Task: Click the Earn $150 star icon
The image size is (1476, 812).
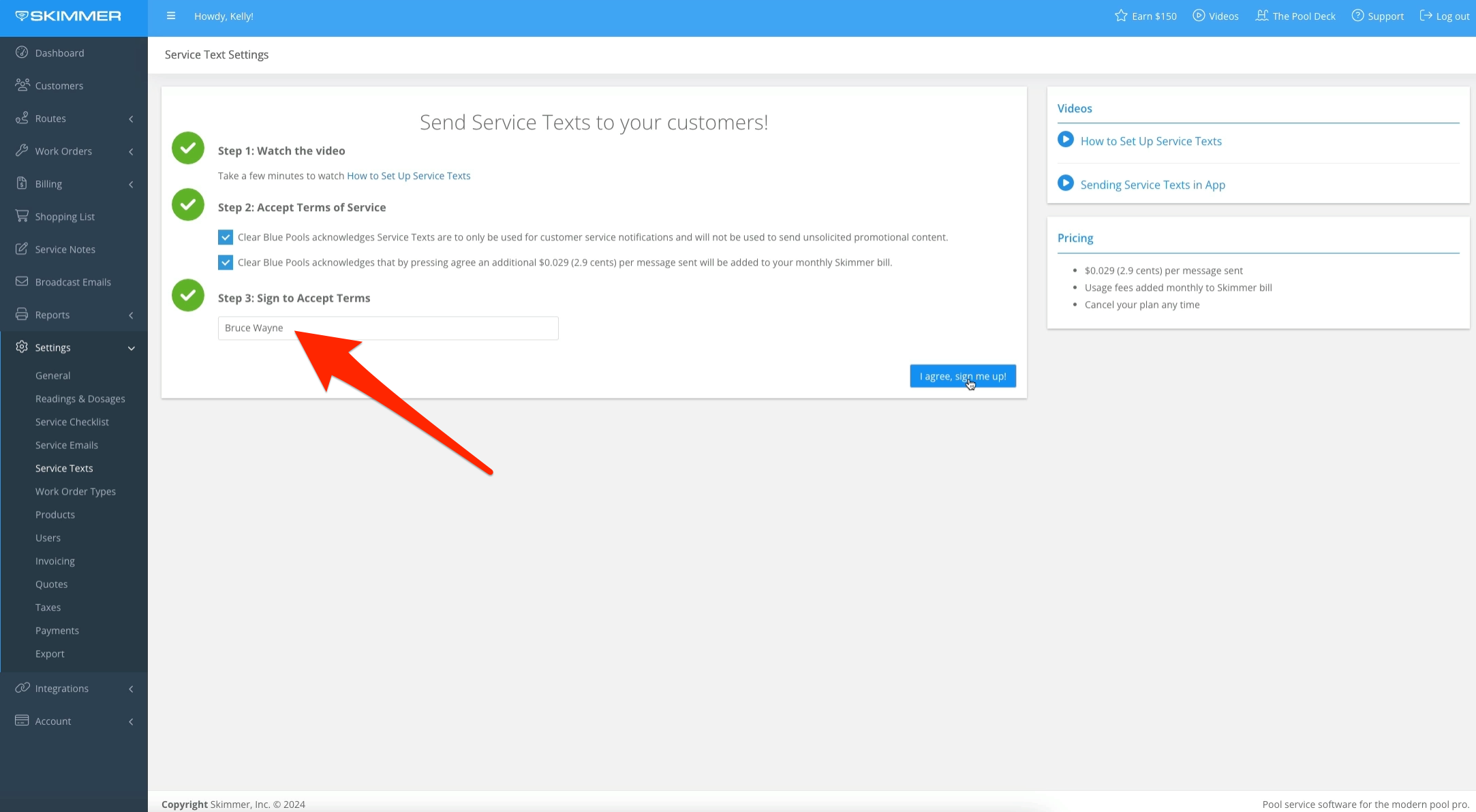Action: point(1120,16)
